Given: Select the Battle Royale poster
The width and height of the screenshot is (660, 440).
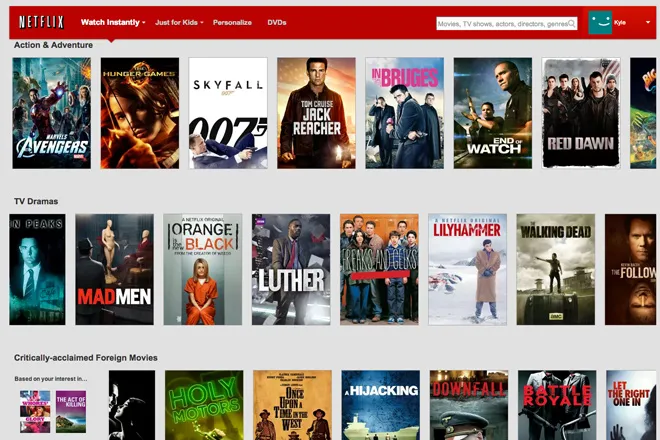Looking at the screenshot, I should (x=557, y=405).
